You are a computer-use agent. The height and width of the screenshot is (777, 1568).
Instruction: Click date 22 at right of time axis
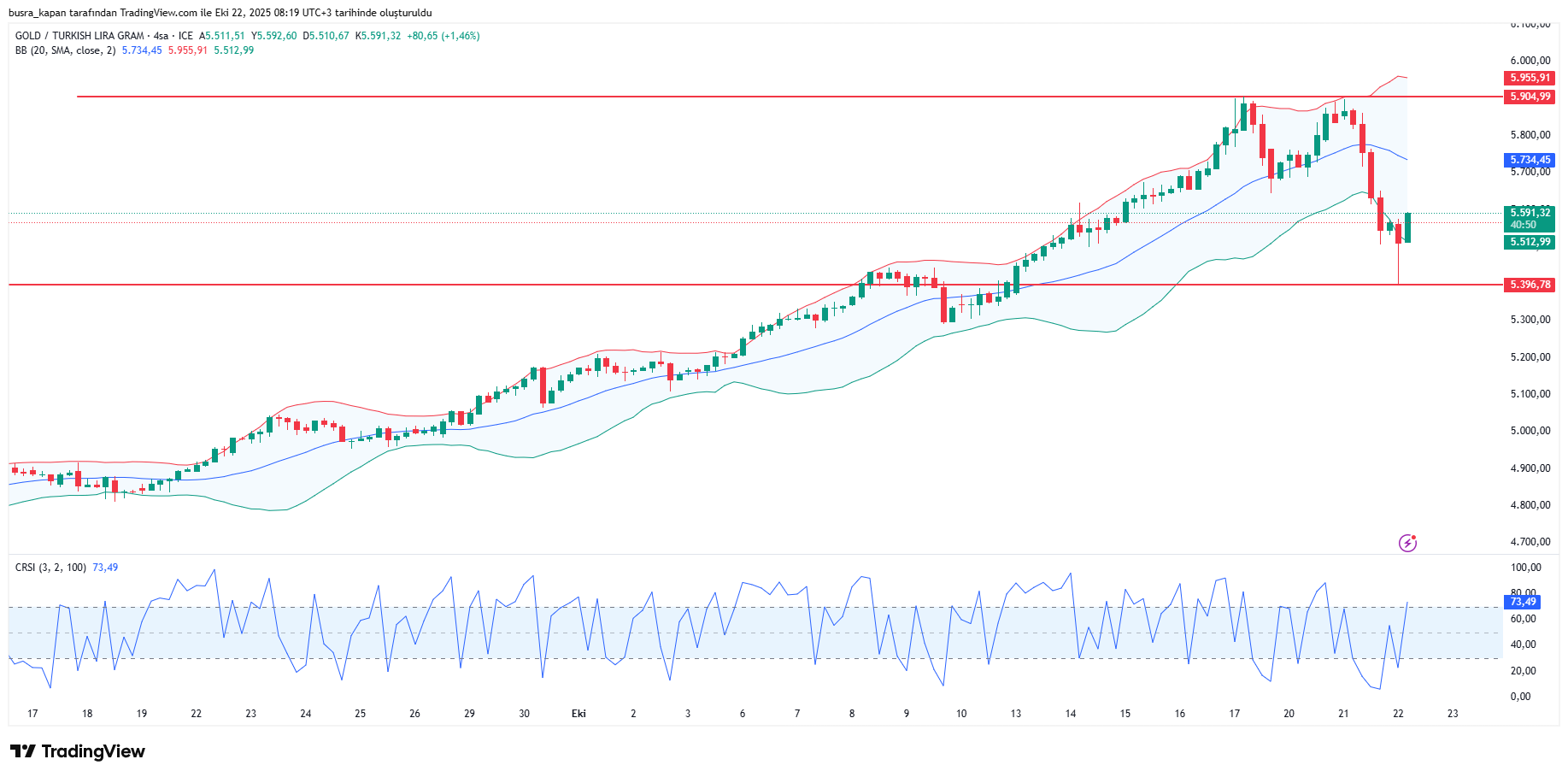click(x=1398, y=714)
